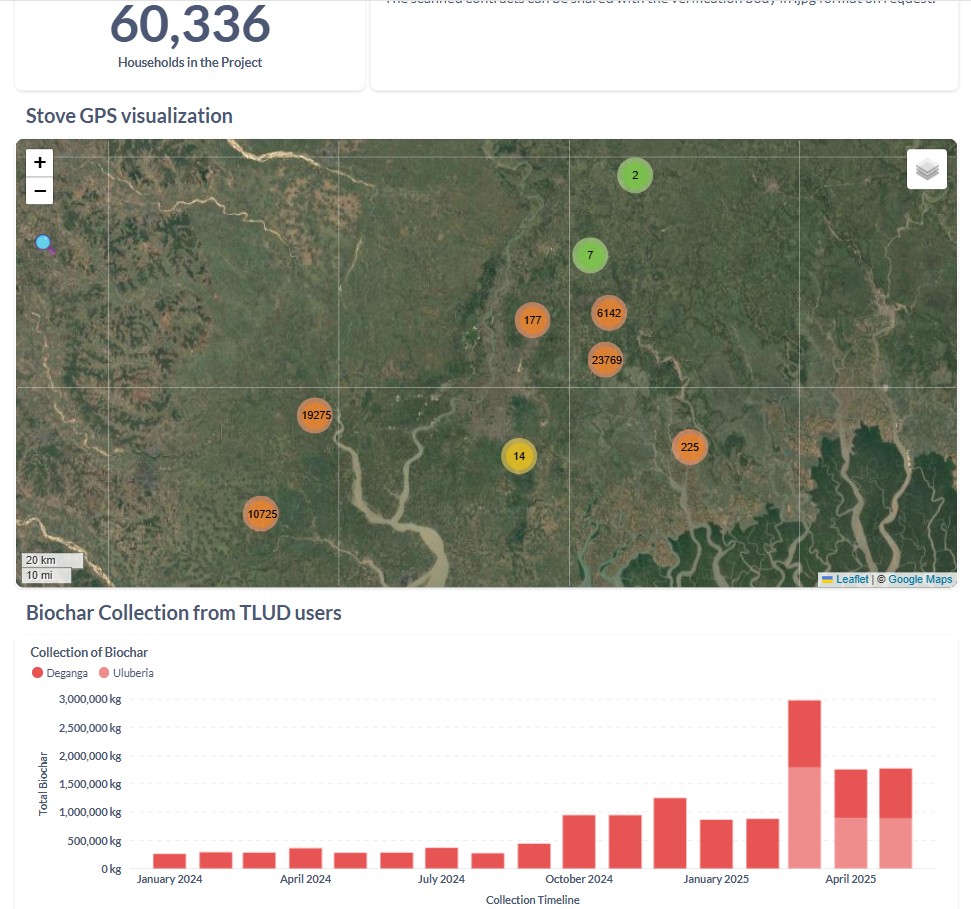Viewport: 971px width, 909px height.
Task: Zoom in on the stove GPS map
Action: pos(40,162)
